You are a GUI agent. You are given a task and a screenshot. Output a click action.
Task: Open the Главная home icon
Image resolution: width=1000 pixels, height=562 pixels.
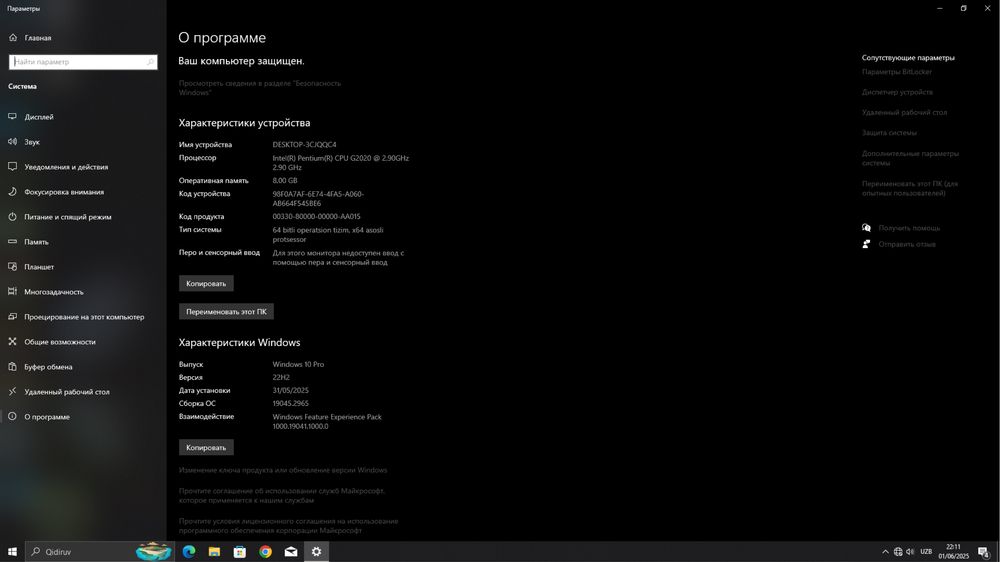(13, 38)
